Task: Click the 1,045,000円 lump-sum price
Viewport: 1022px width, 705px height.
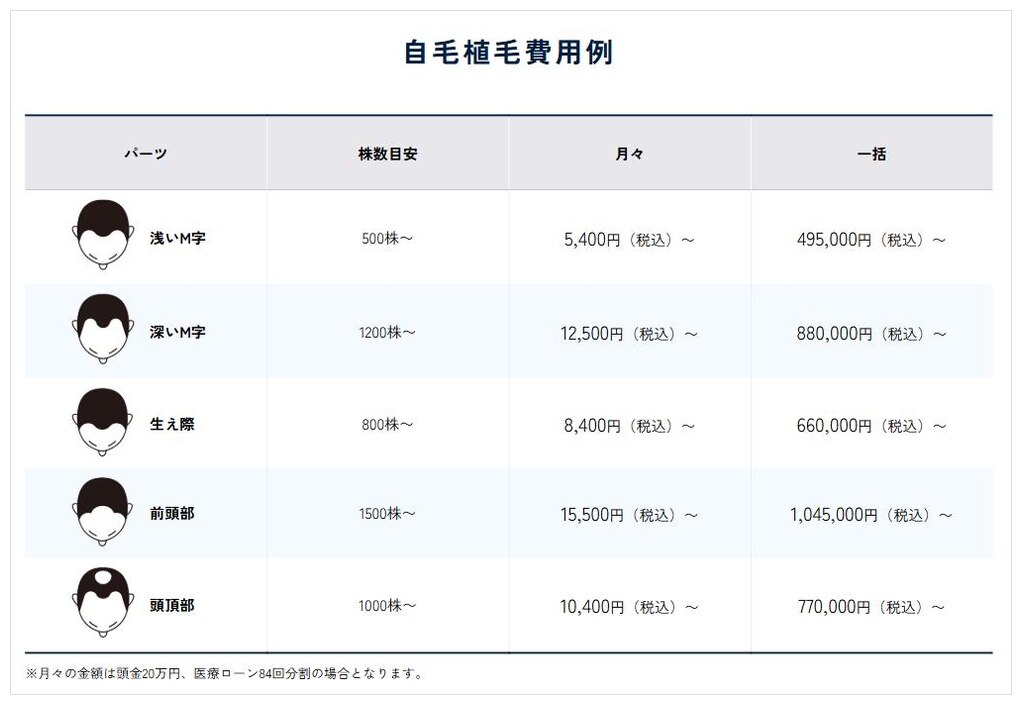Action: (871, 515)
